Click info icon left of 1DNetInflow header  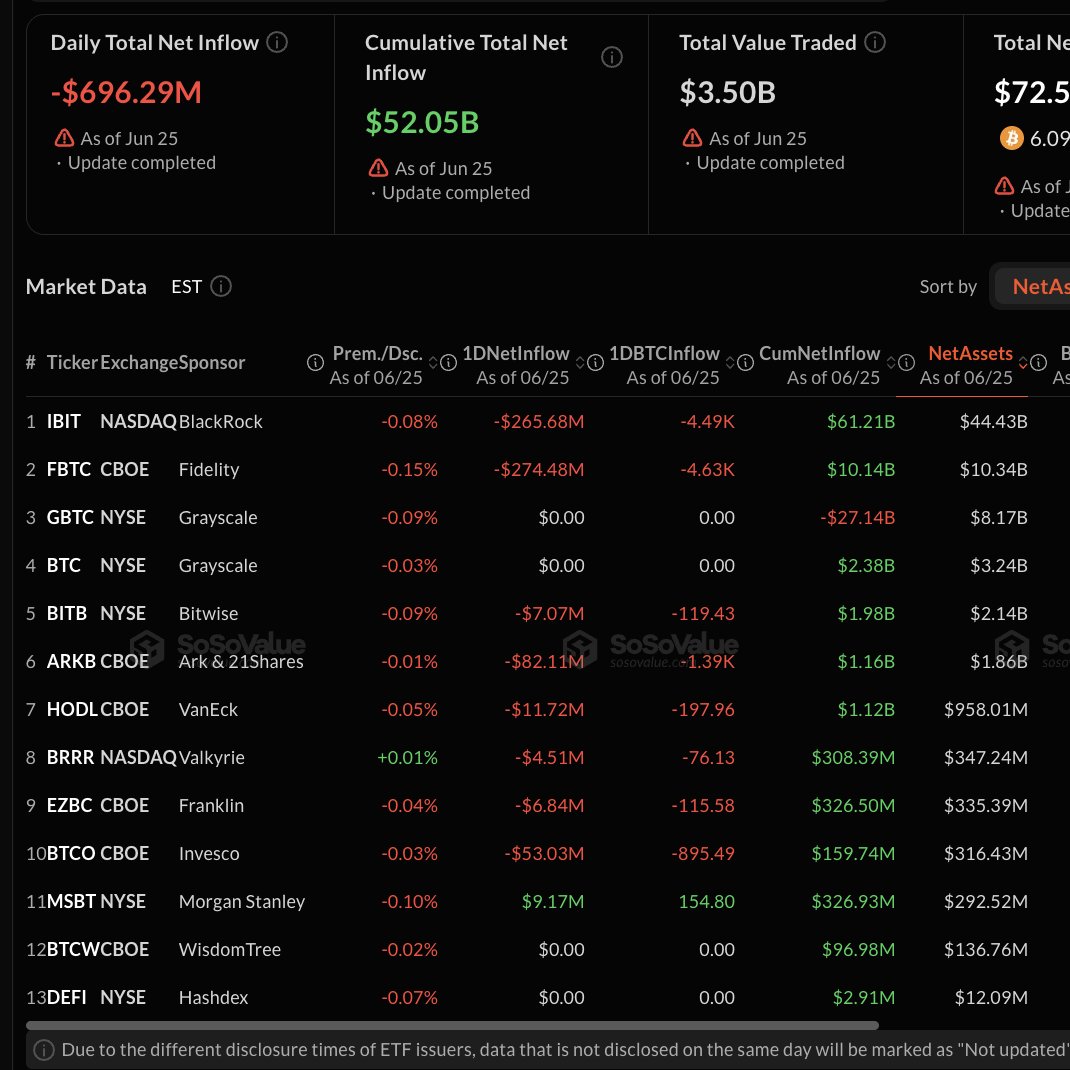[x=448, y=362]
